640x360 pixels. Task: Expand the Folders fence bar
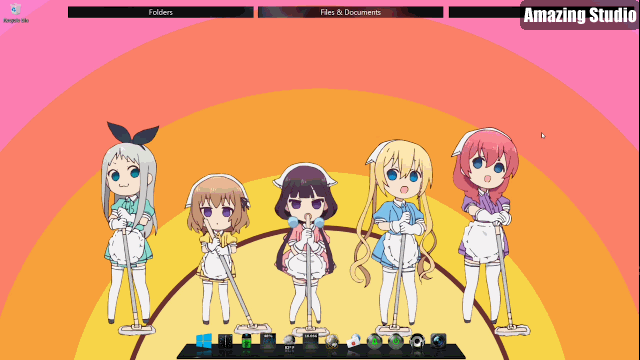[160, 12]
